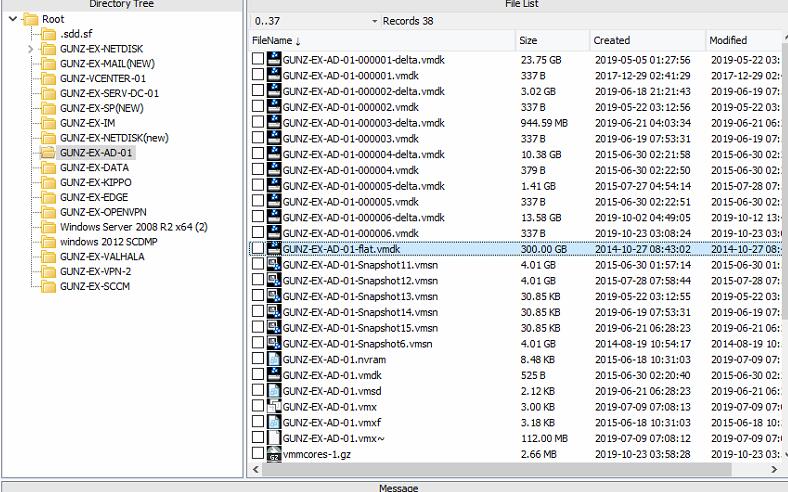The image size is (788, 492).
Task: Open the 0..37 records range dropdown
Action: tap(375, 21)
